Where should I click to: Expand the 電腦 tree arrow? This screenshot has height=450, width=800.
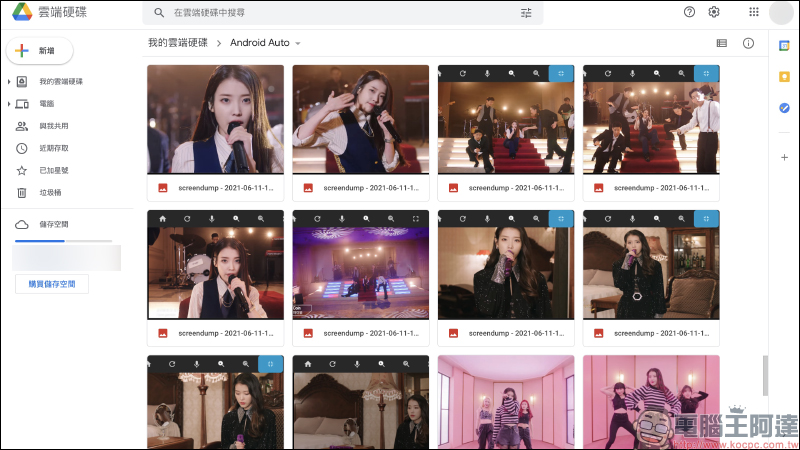(9, 104)
